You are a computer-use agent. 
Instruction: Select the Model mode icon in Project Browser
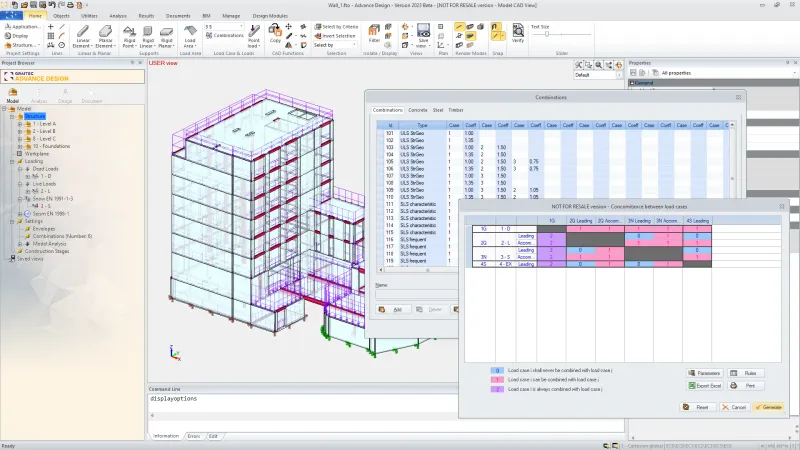13,95
